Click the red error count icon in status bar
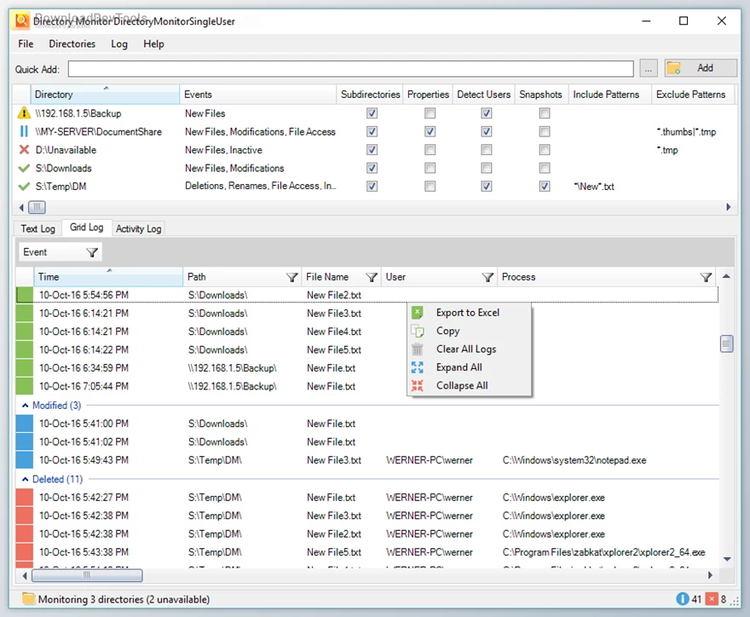Image resolution: width=750 pixels, height=617 pixels. 712,599
